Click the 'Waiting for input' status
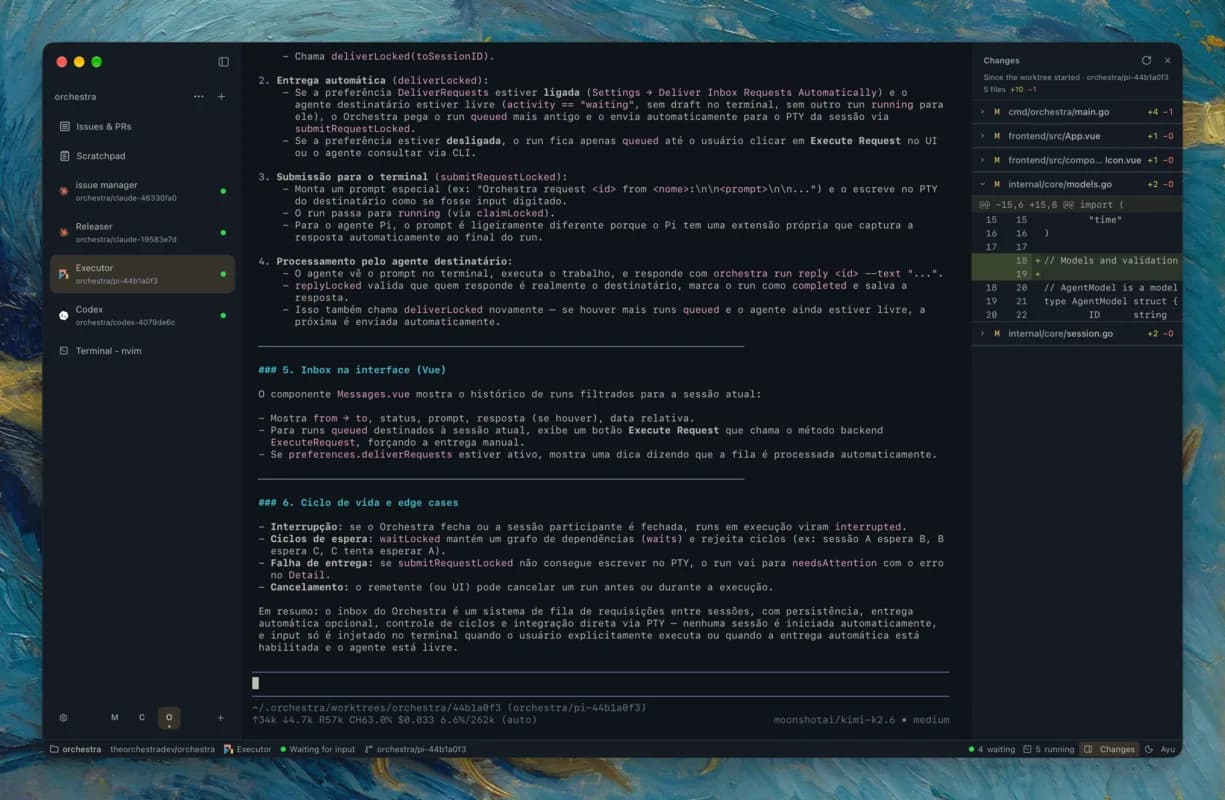 pos(317,749)
